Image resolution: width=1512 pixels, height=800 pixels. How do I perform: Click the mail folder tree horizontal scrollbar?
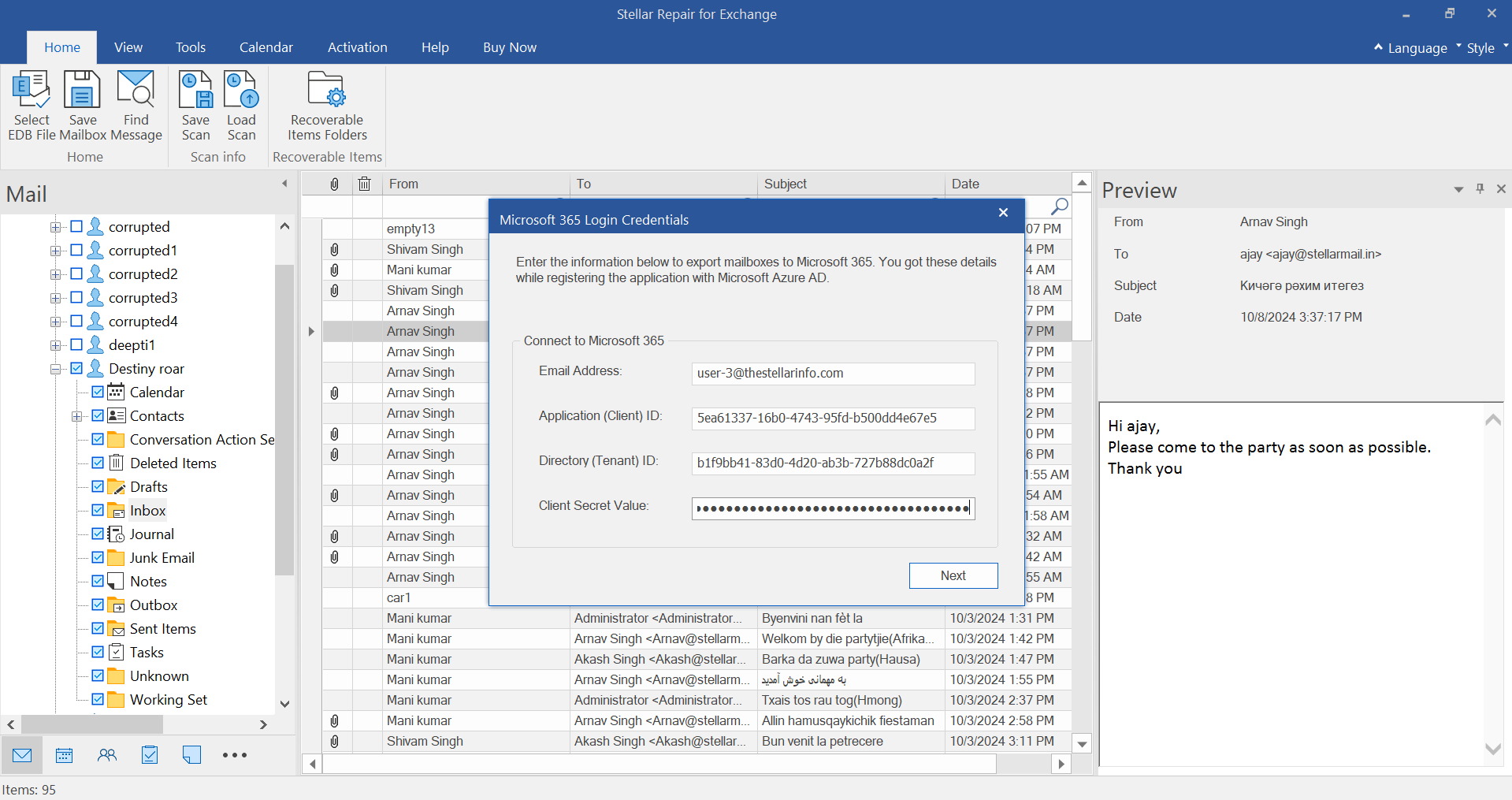pyautogui.click(x=92, y=724)
